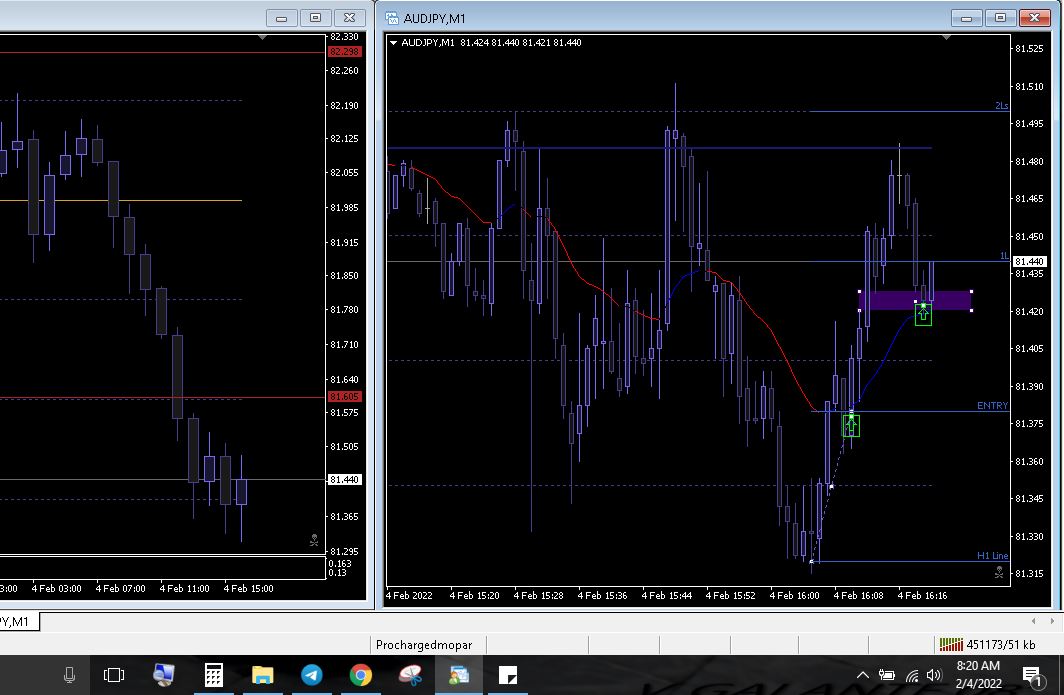Open Telegram from the taskbar

(x=312, y=675)
